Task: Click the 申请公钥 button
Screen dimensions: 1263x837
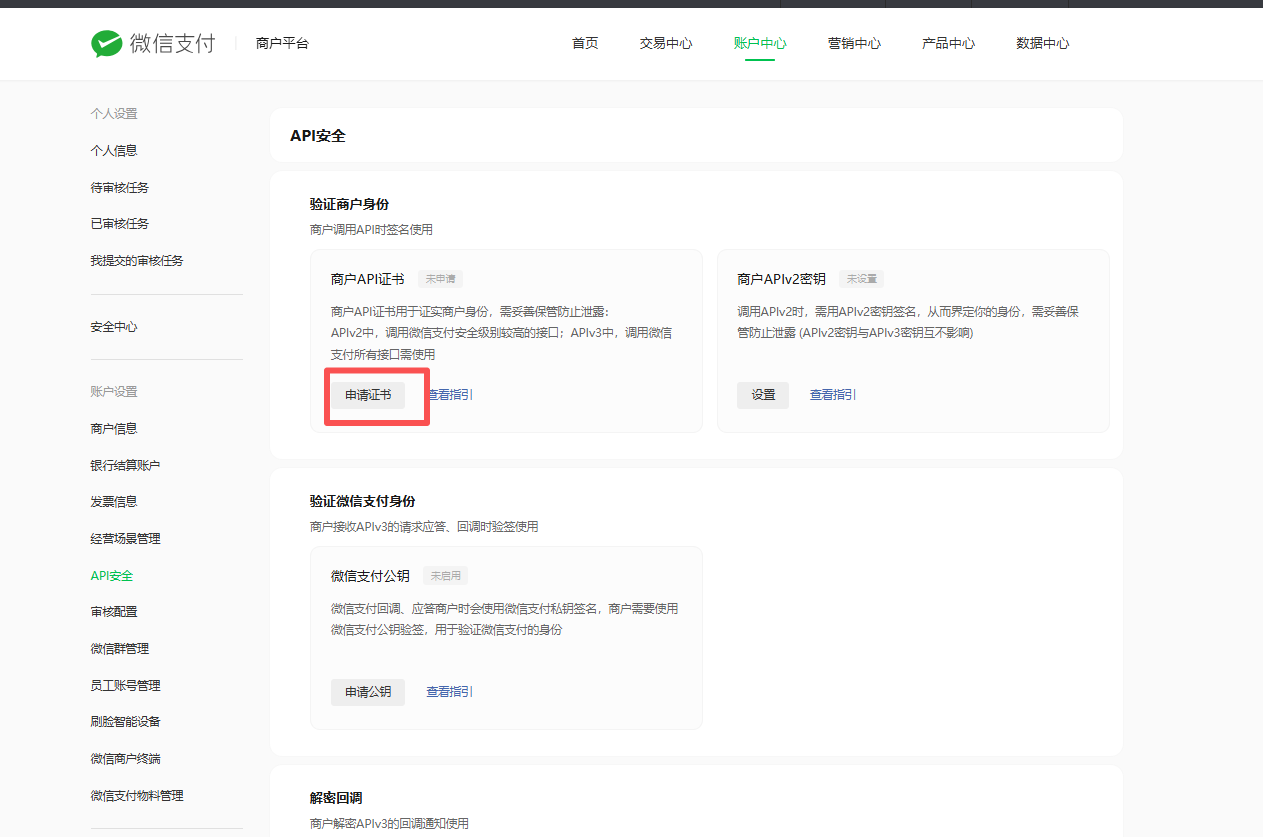Action: click(368, 692)
